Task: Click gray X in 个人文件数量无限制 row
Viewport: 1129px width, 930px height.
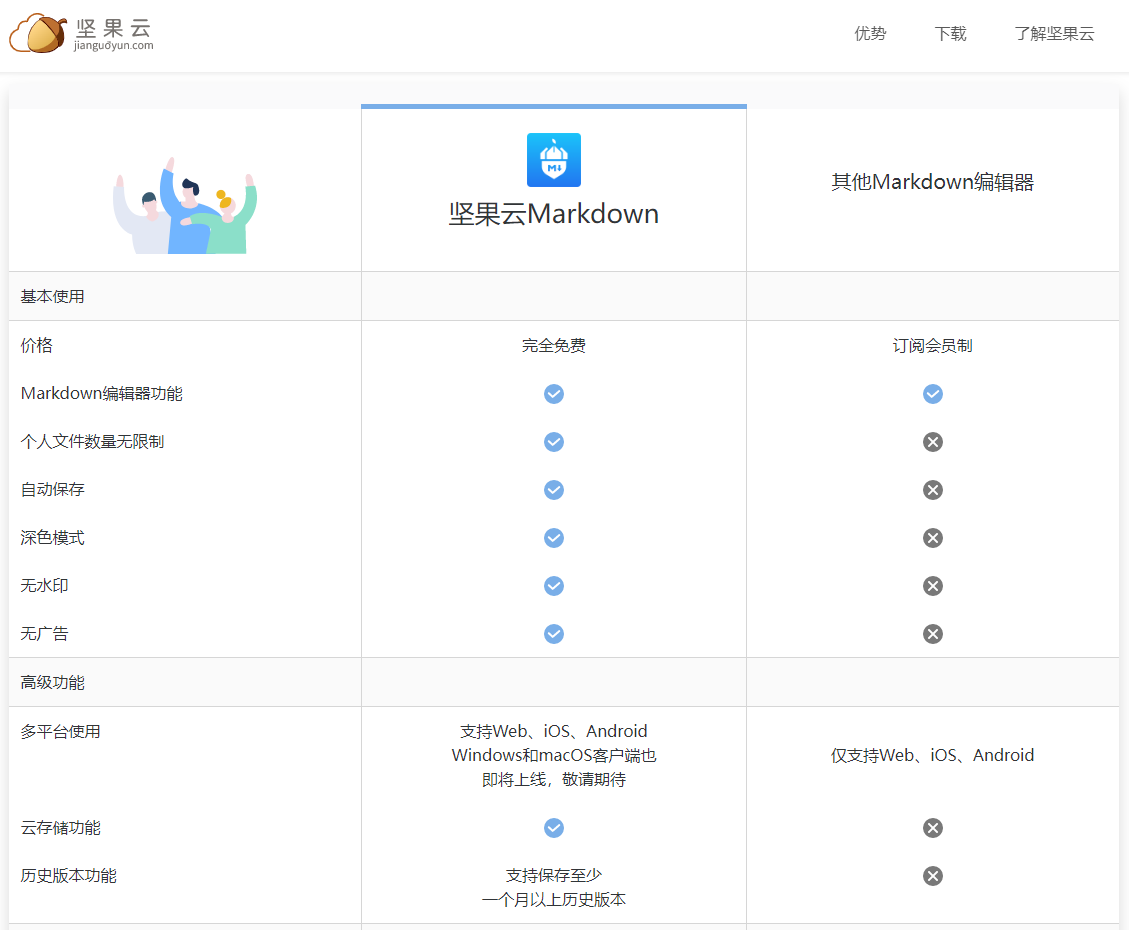Action: point(933,442)
